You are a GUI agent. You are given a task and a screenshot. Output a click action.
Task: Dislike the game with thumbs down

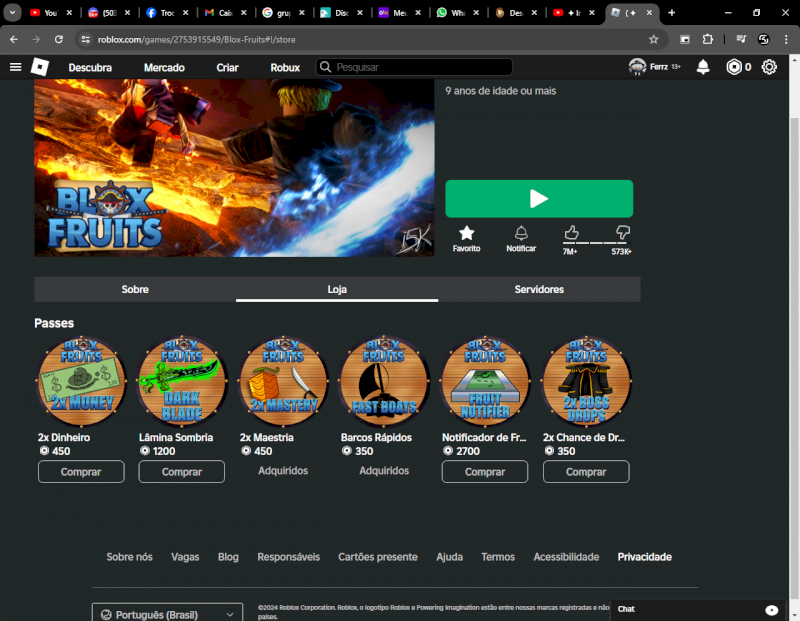click(x=622, y=233)
